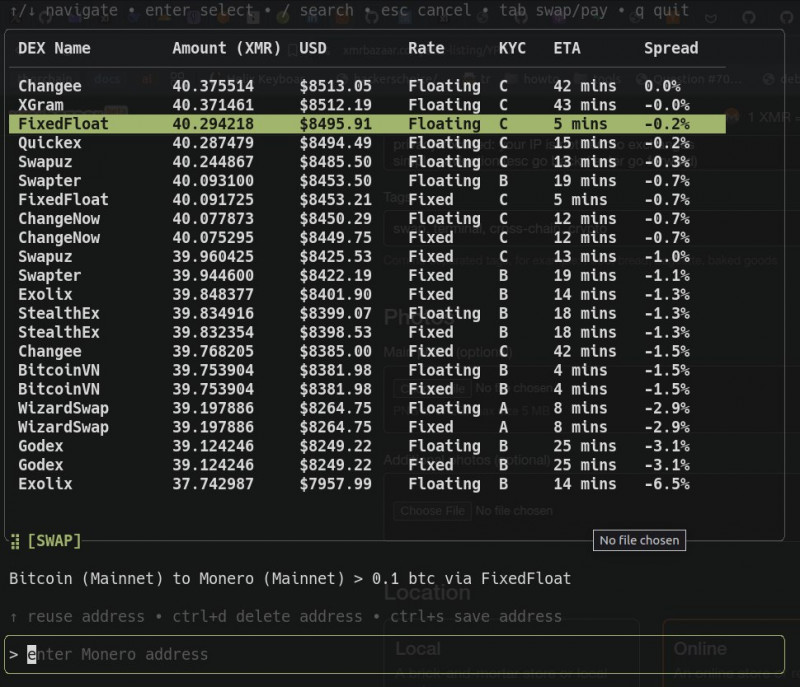The height and width of the screenshot is (687, 800).
Task: Click the Amount (XMR) column header
Action: pyautogui.click(x=227, y=48)
